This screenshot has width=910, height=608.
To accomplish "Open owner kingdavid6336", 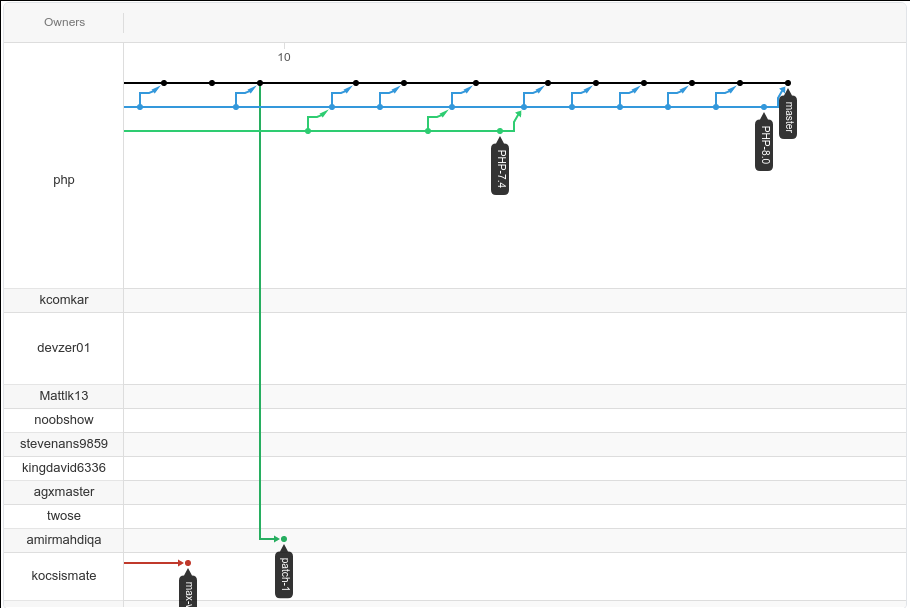I will pyautogui.click(x=64, y=468).
